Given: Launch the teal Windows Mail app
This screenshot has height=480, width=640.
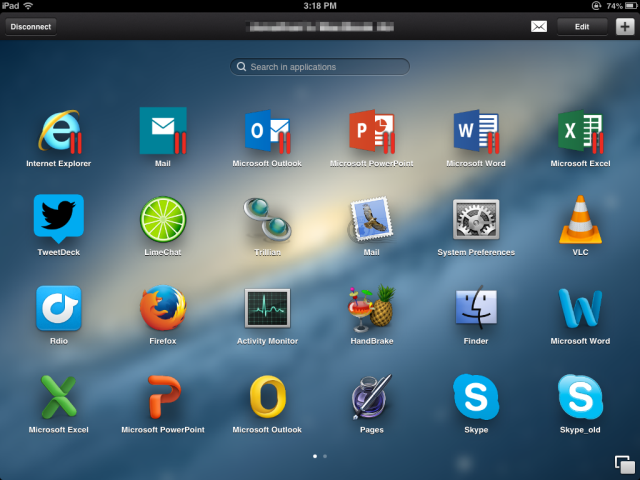Looking at the screenshot, I should 163,131.
